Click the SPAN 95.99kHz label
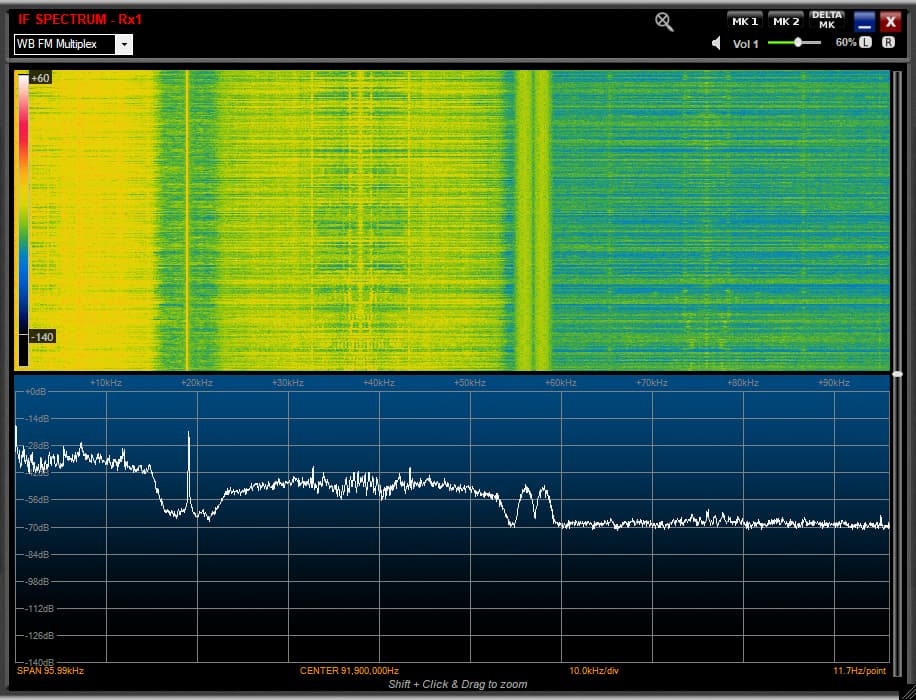 pyautogui.click(x=50, y=670)
